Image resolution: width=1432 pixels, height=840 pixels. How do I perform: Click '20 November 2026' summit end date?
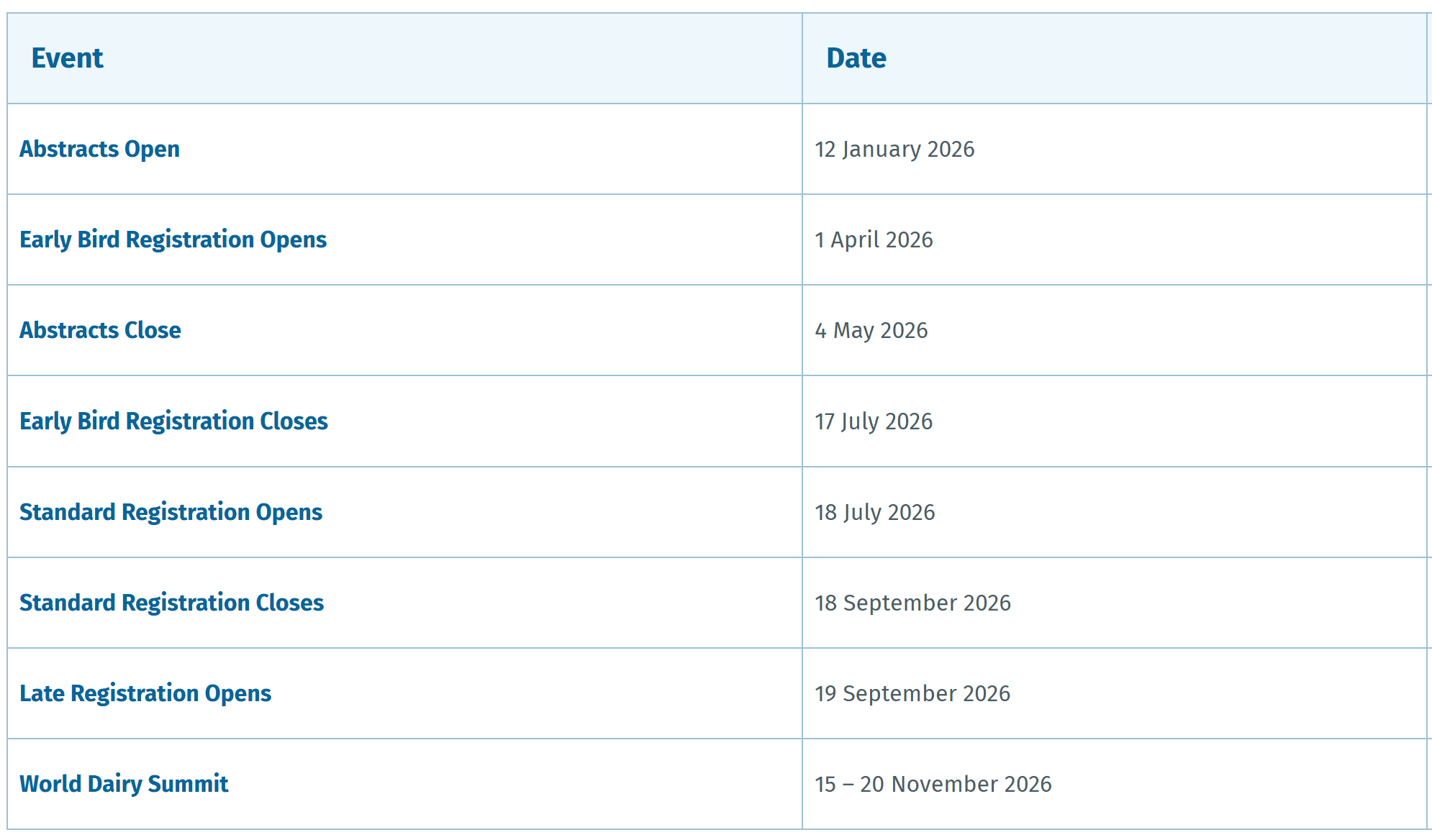(x=956, y=785)
